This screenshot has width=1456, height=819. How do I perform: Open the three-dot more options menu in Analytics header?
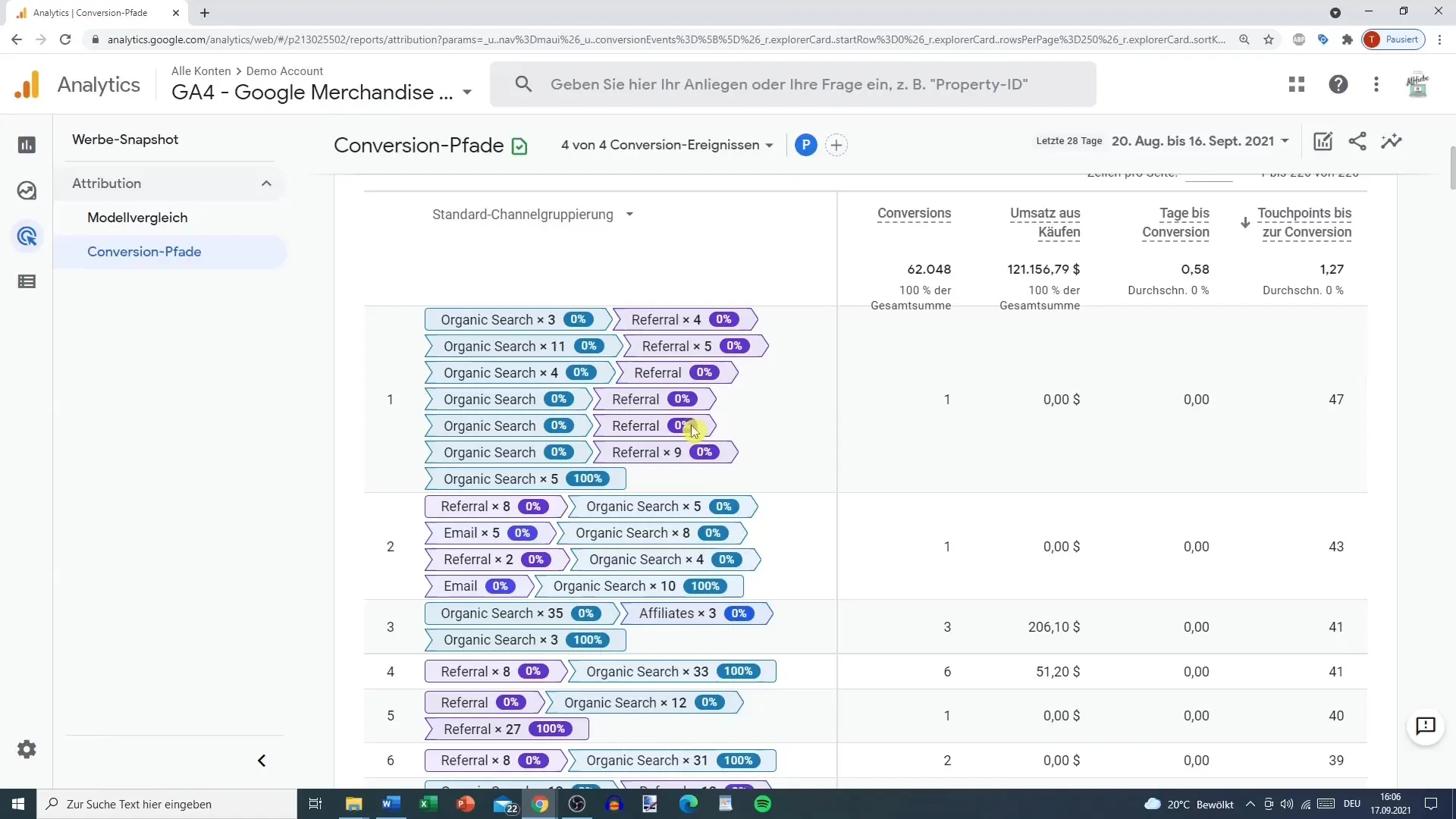coord(1376,84)
